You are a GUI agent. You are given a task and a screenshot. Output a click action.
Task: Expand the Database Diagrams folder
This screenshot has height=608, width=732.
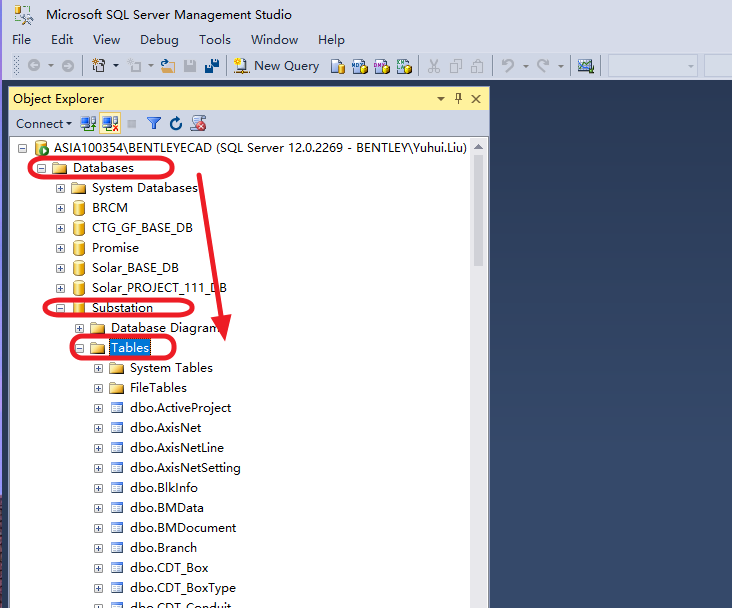tap(79, 328)
